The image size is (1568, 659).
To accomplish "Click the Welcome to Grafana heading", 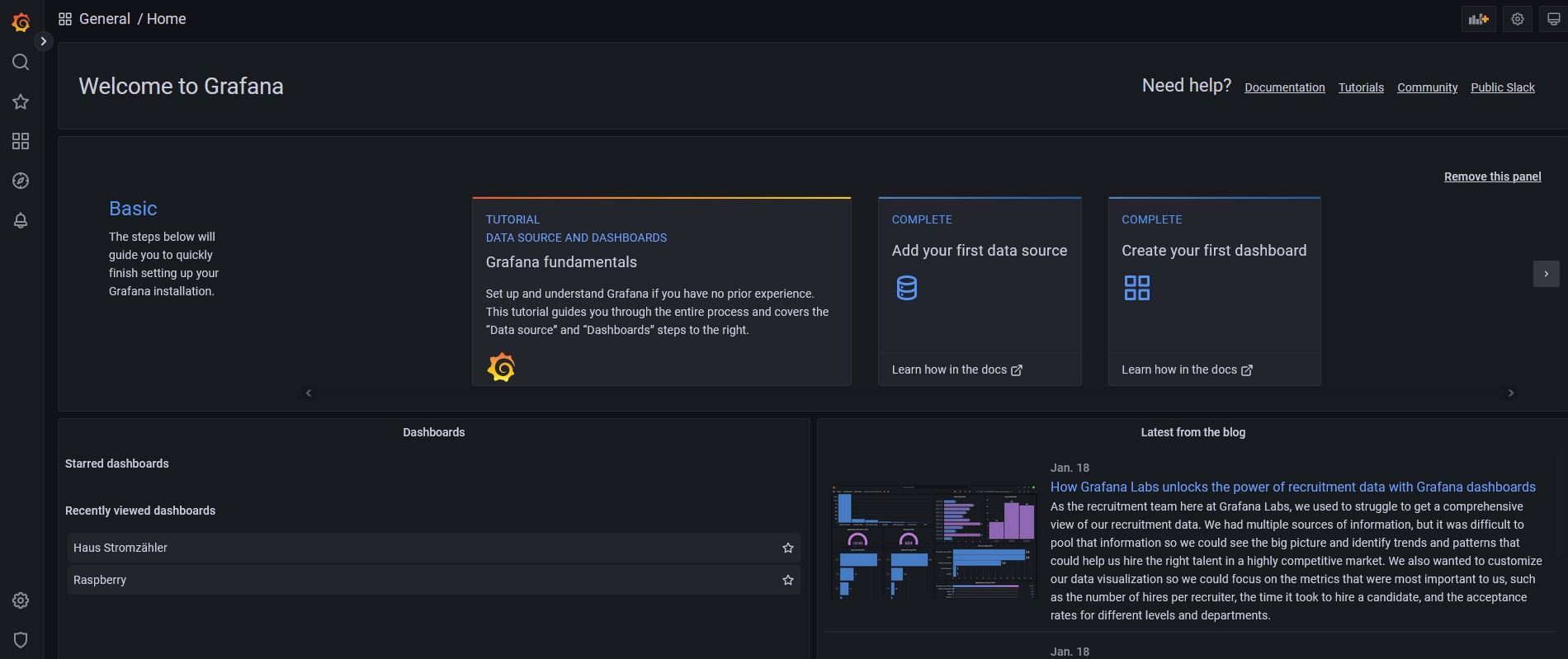I will (x=181, y=86).
